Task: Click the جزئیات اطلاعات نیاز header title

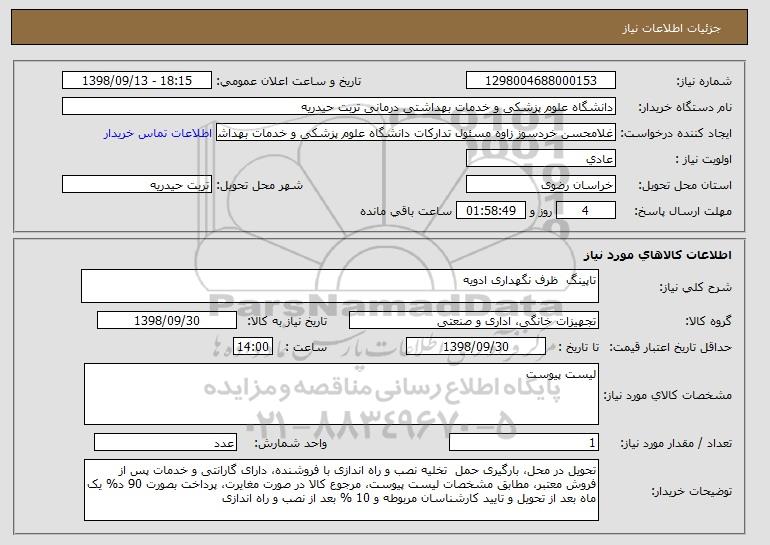Action: click(x=671, y=28)
